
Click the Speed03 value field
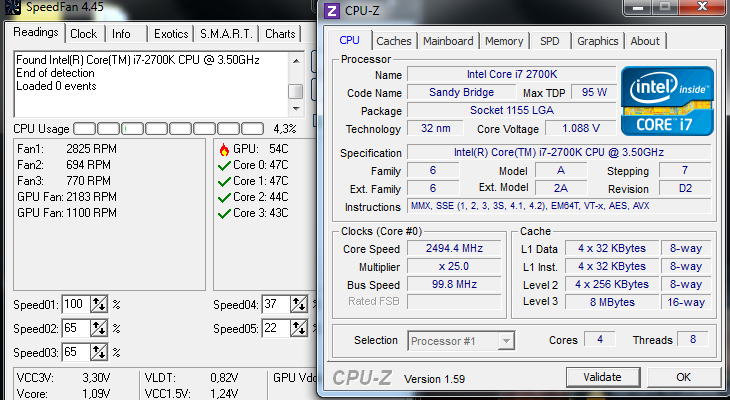tap(75, 353)
